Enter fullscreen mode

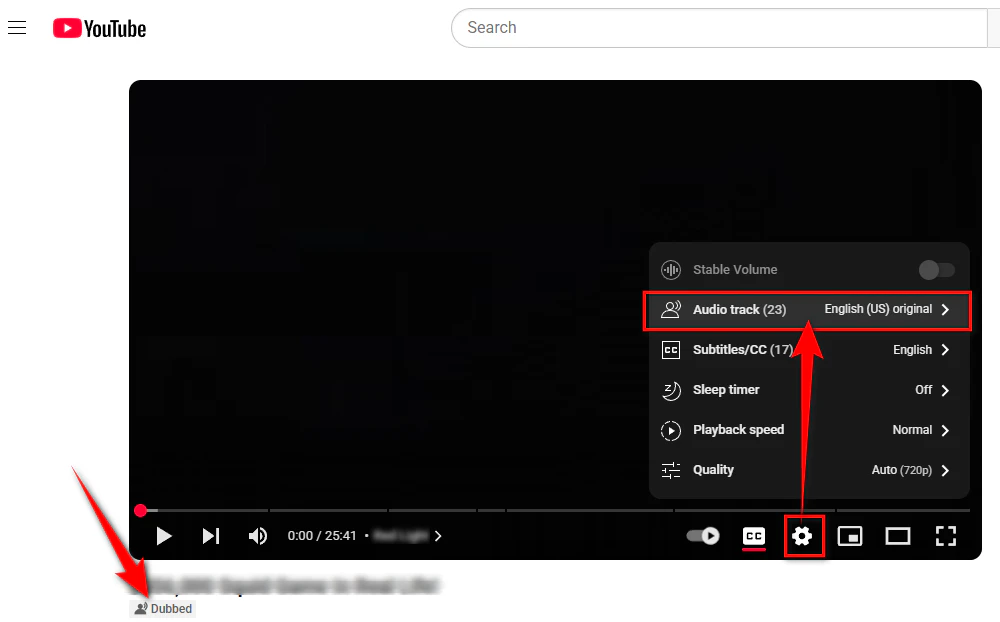pyautogui.click(x=946, y=536)
